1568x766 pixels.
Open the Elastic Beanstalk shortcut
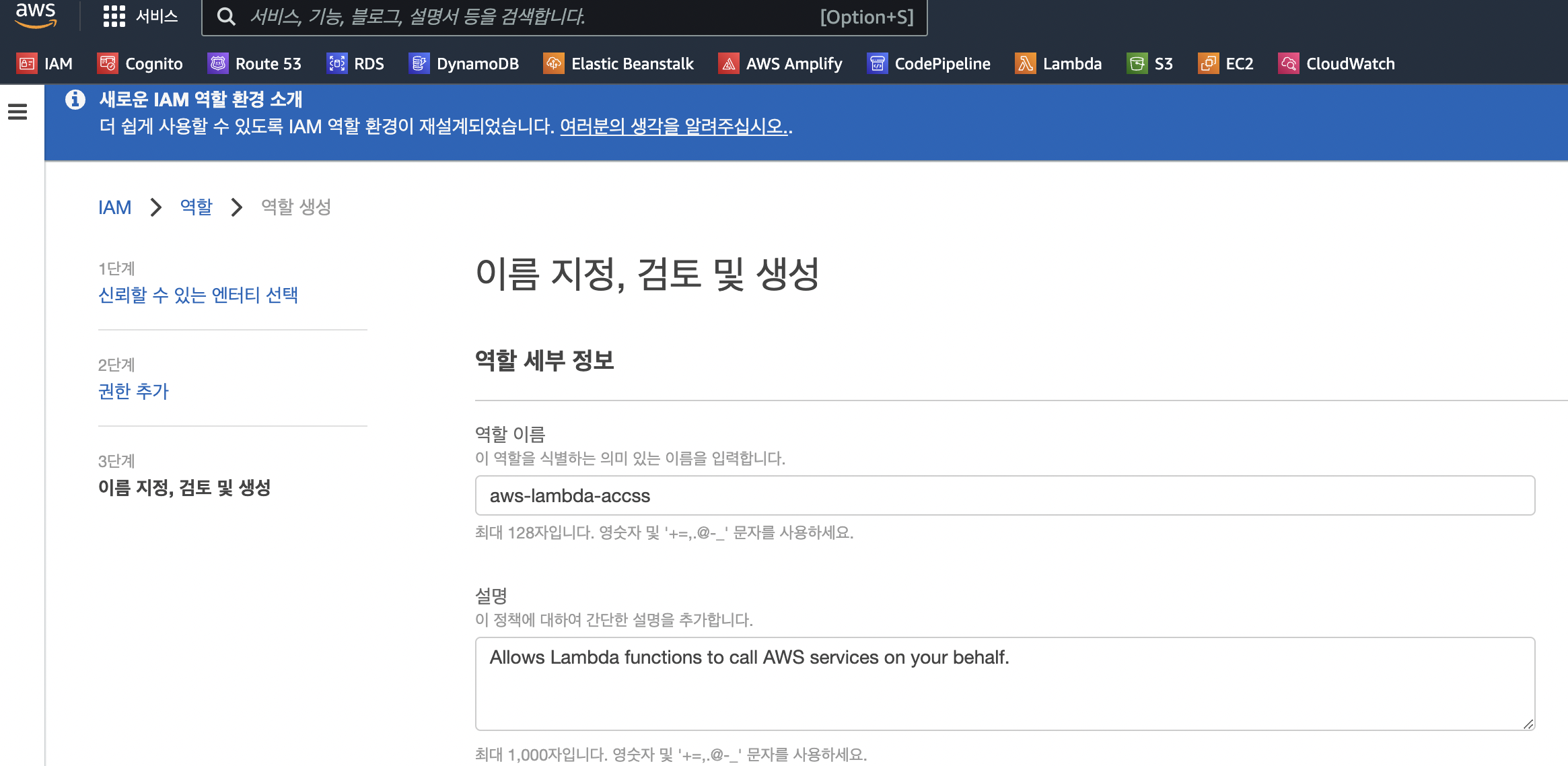(618, 64)
